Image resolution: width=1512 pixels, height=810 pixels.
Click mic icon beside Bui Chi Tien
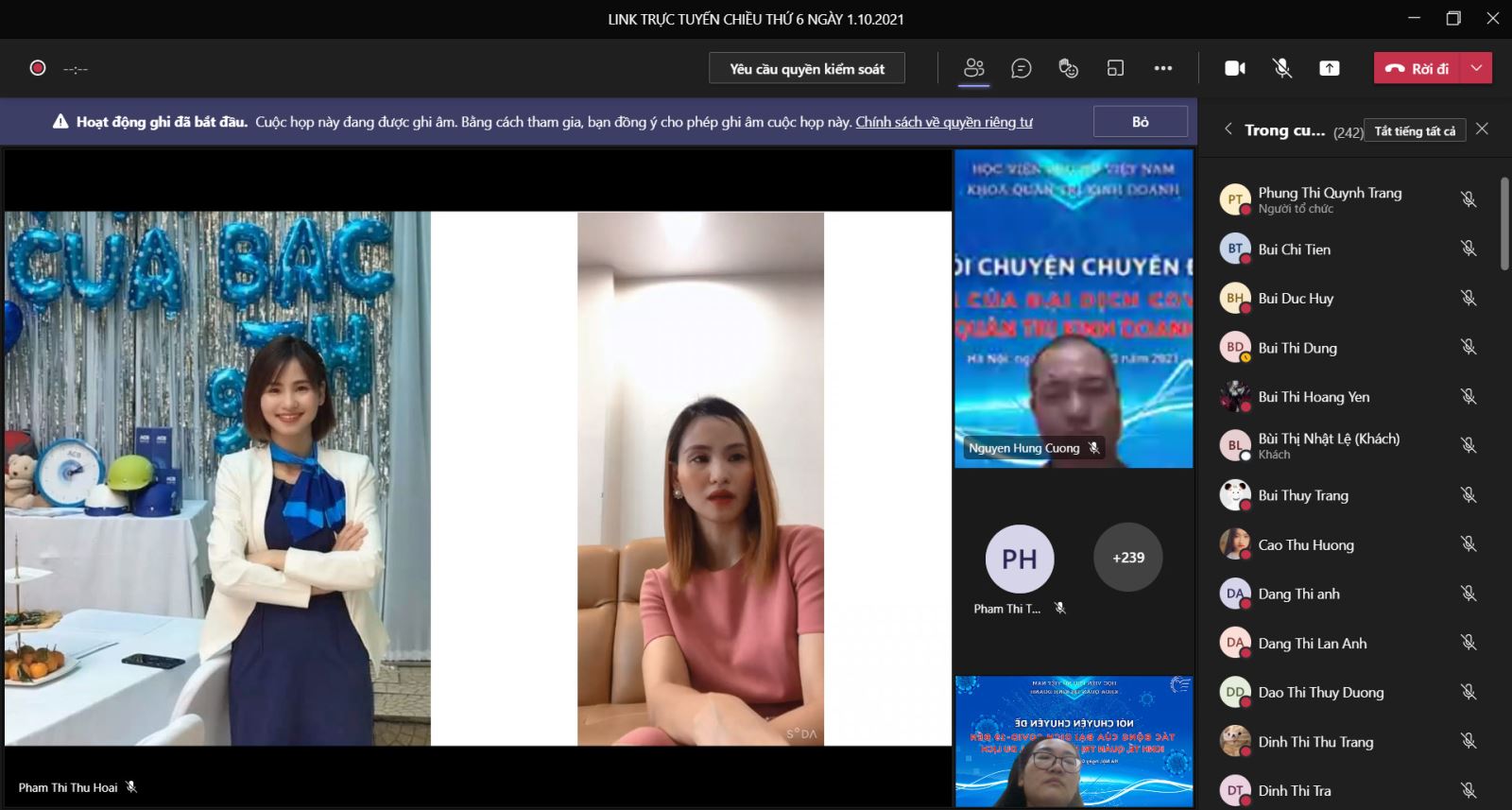coord(1468,249)
